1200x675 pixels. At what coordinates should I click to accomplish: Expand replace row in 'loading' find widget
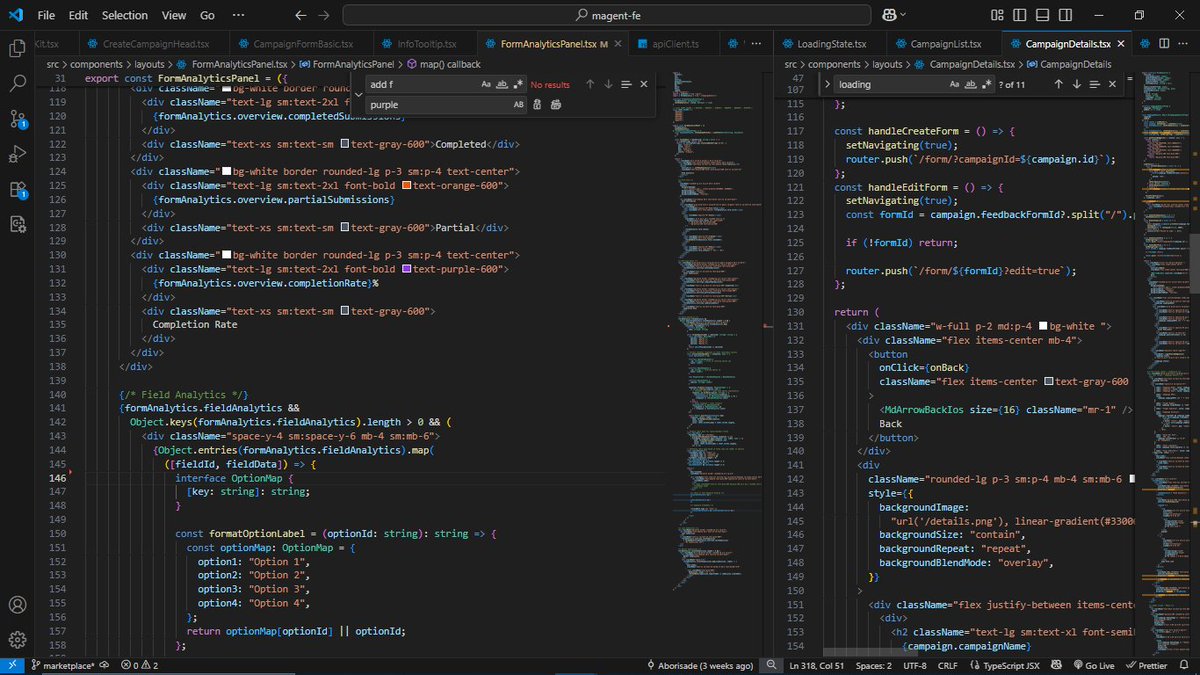coord(827,85)
